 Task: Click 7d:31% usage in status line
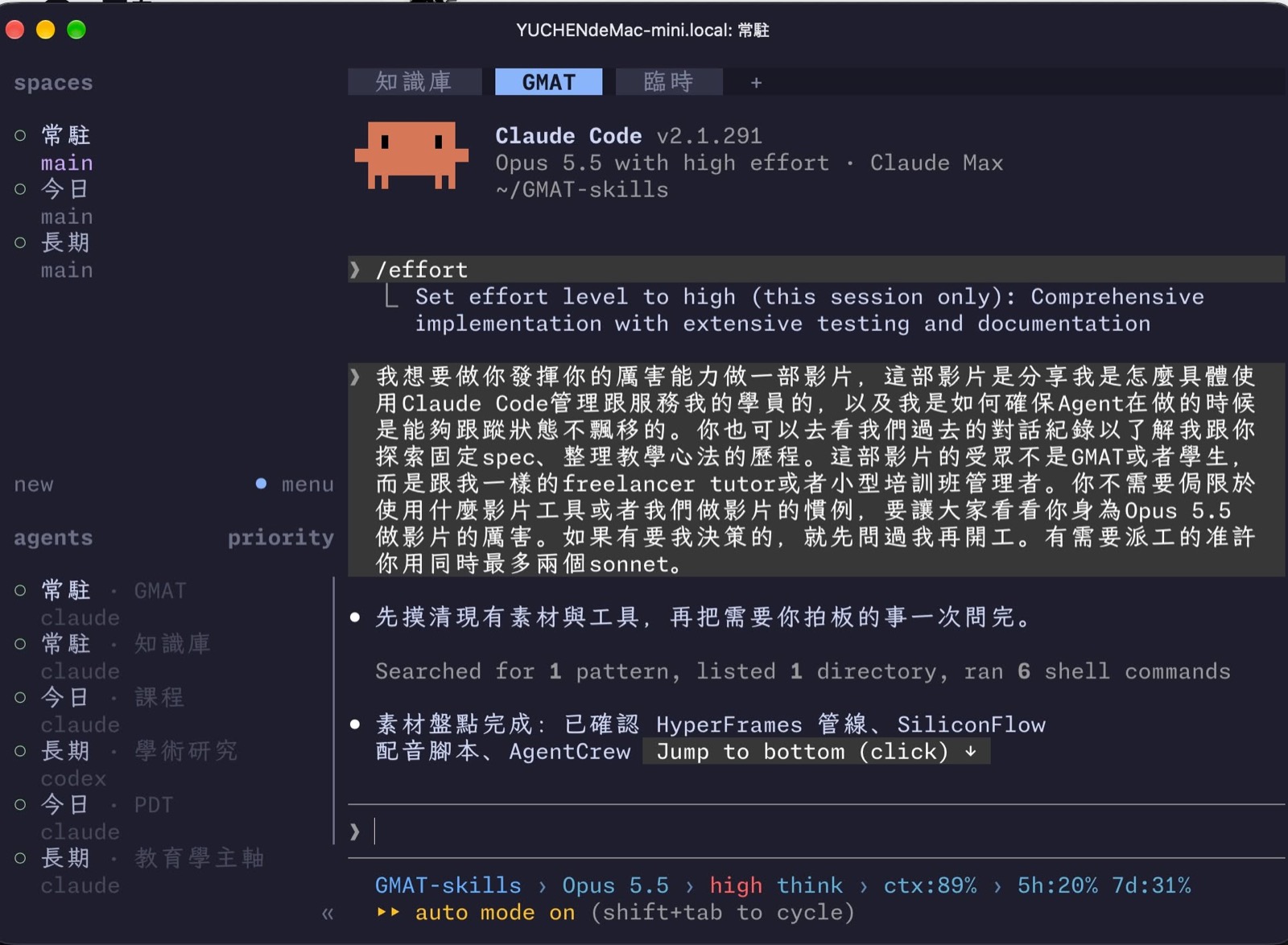click(1151, 885)
